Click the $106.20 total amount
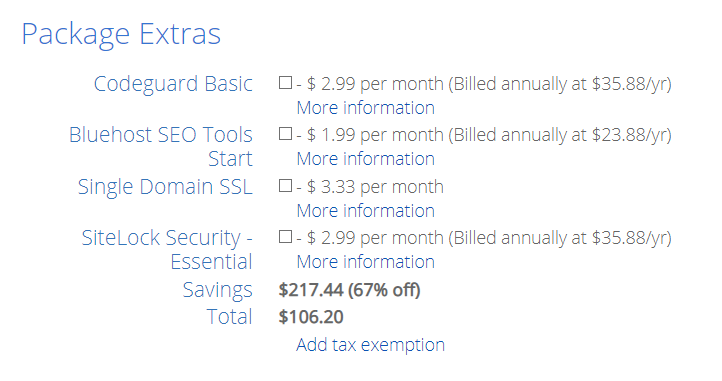The height and width of the screenshot is (381, 722). [x=311, y=317]
